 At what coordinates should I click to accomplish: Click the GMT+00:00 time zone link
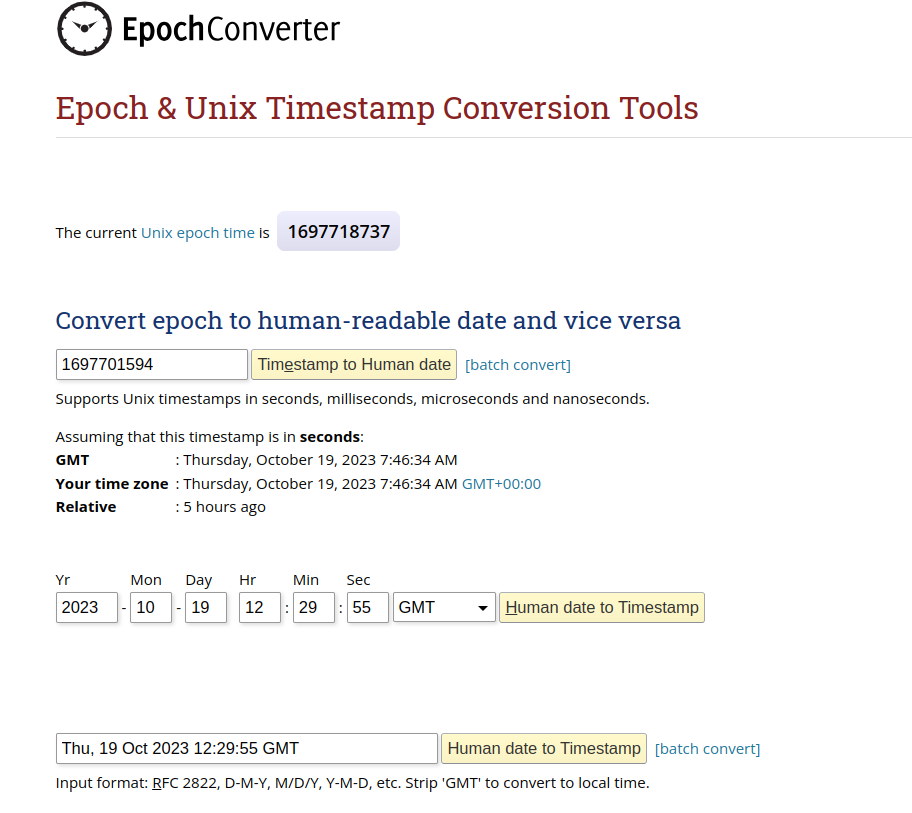tap(501, 484)
